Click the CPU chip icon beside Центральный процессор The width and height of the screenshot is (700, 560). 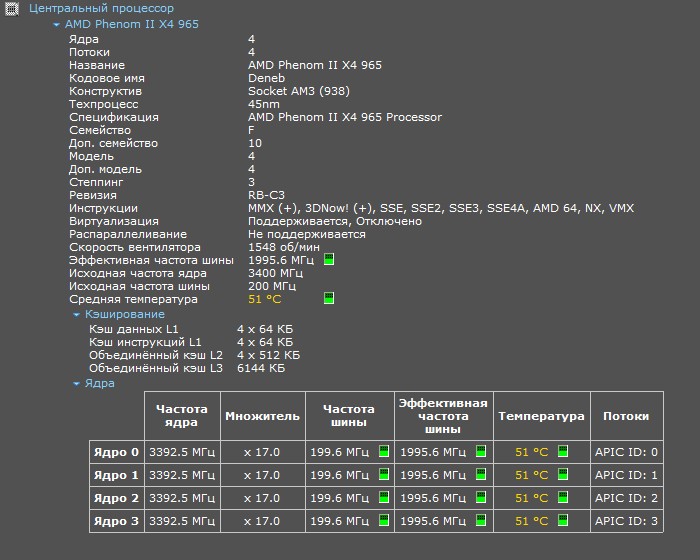pos(12,9)
